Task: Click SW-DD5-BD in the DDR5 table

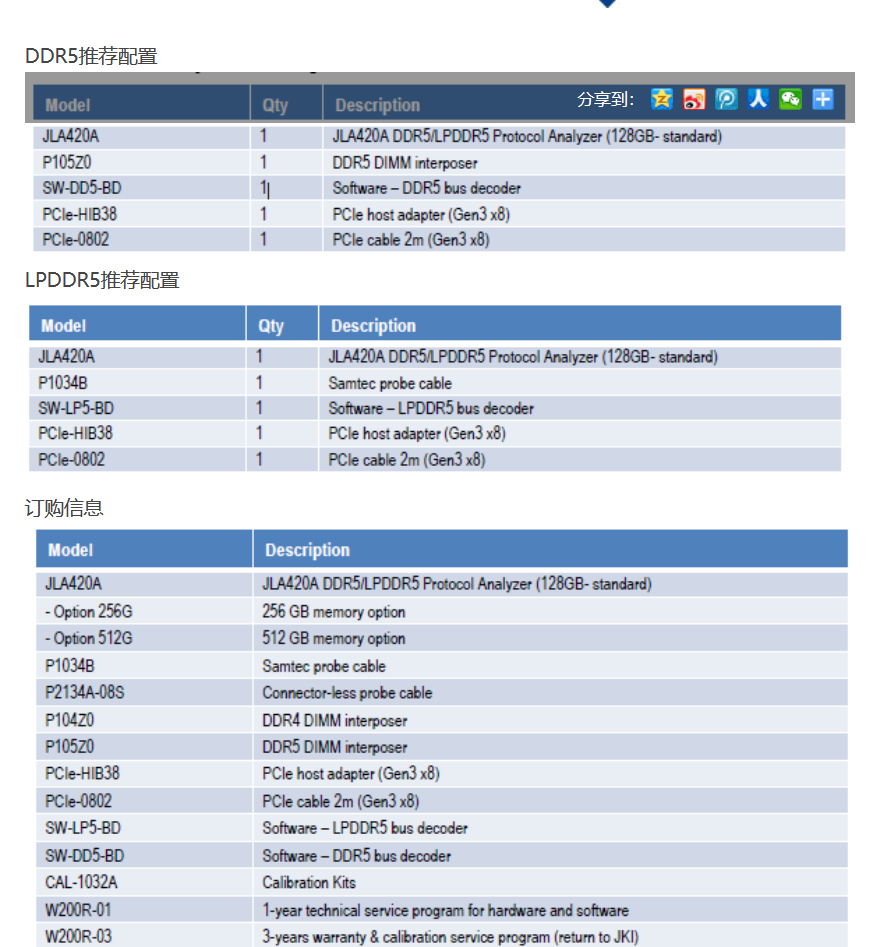Action: [x=82, y=188]
